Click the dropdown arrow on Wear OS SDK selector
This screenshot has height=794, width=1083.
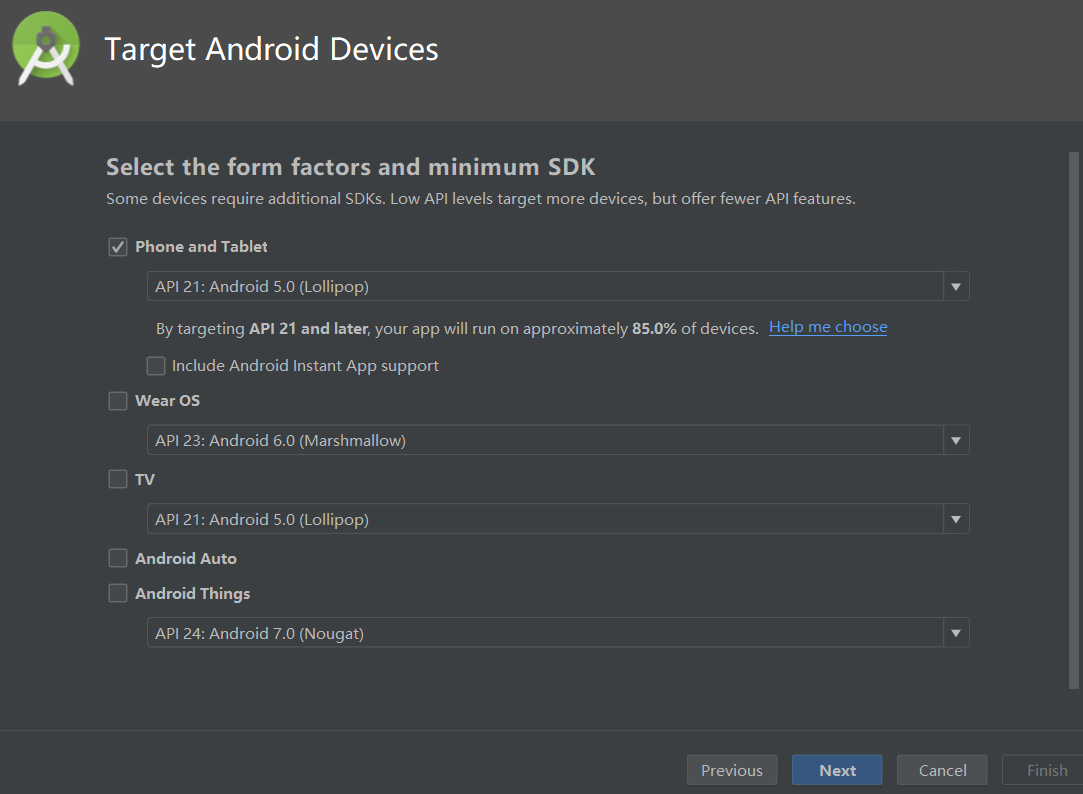(x=955, y=440)
